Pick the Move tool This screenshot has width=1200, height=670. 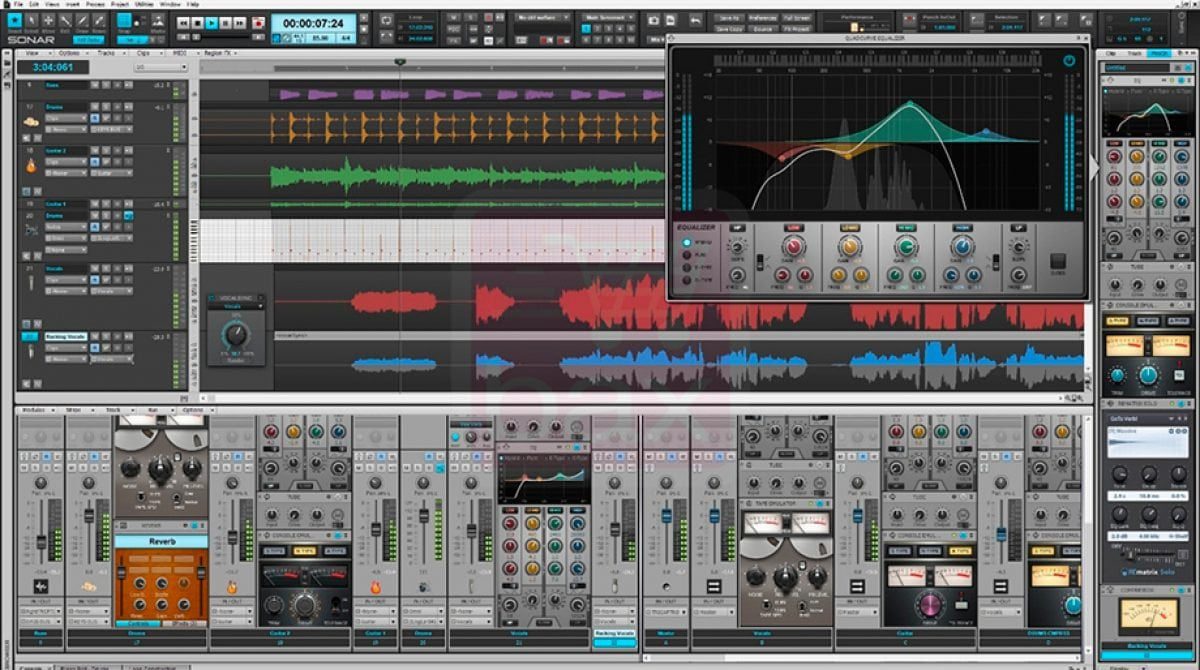[x=49, y=20]
